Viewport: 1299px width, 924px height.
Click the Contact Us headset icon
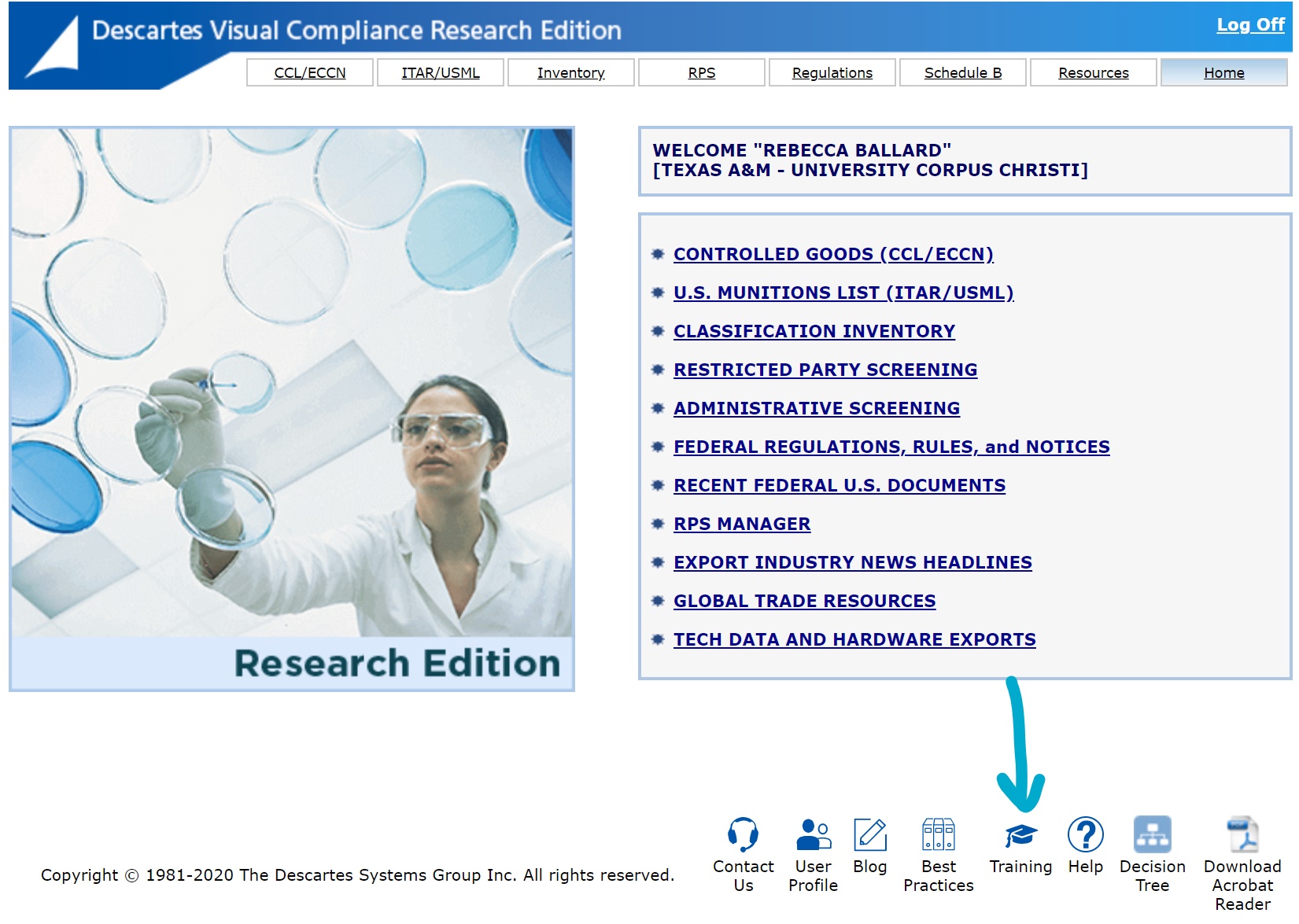pyautogui.click(x=743, y=834)
